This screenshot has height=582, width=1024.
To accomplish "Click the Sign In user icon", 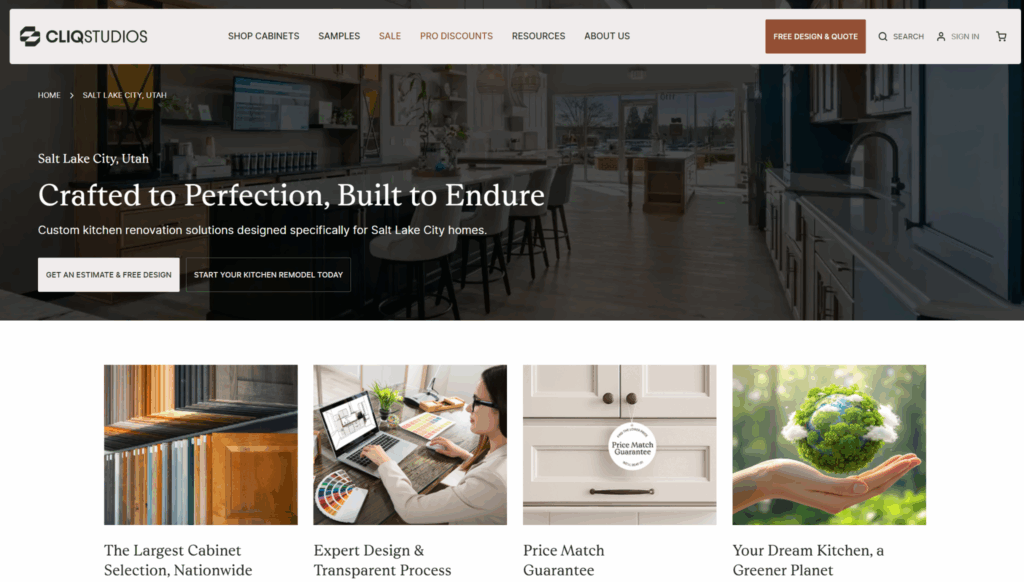I will click(x=940, y=37).
